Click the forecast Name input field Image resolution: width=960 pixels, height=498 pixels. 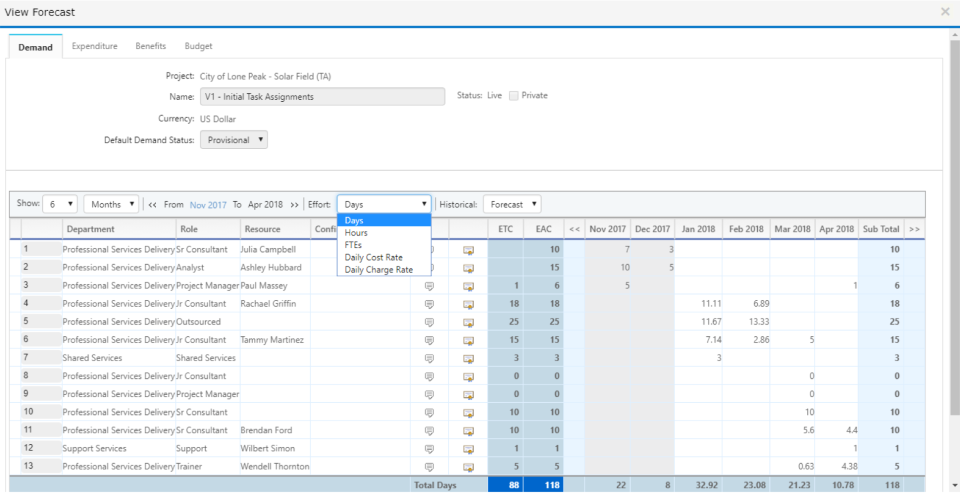pyautogui.click(x=323, y=97)
